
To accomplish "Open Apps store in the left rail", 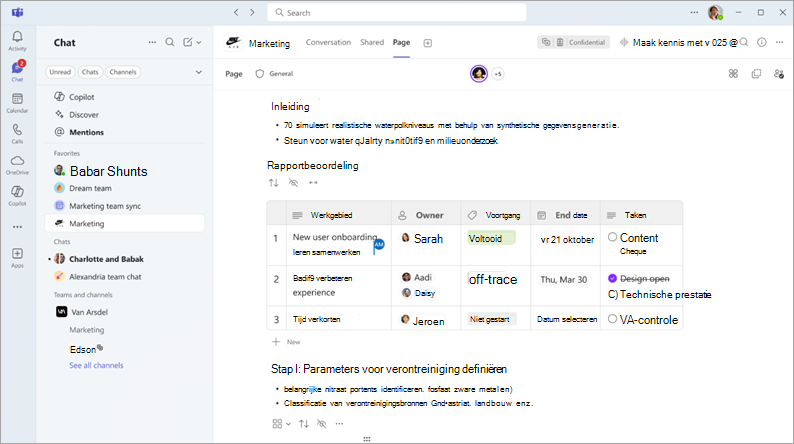I will tap(17, 257).
